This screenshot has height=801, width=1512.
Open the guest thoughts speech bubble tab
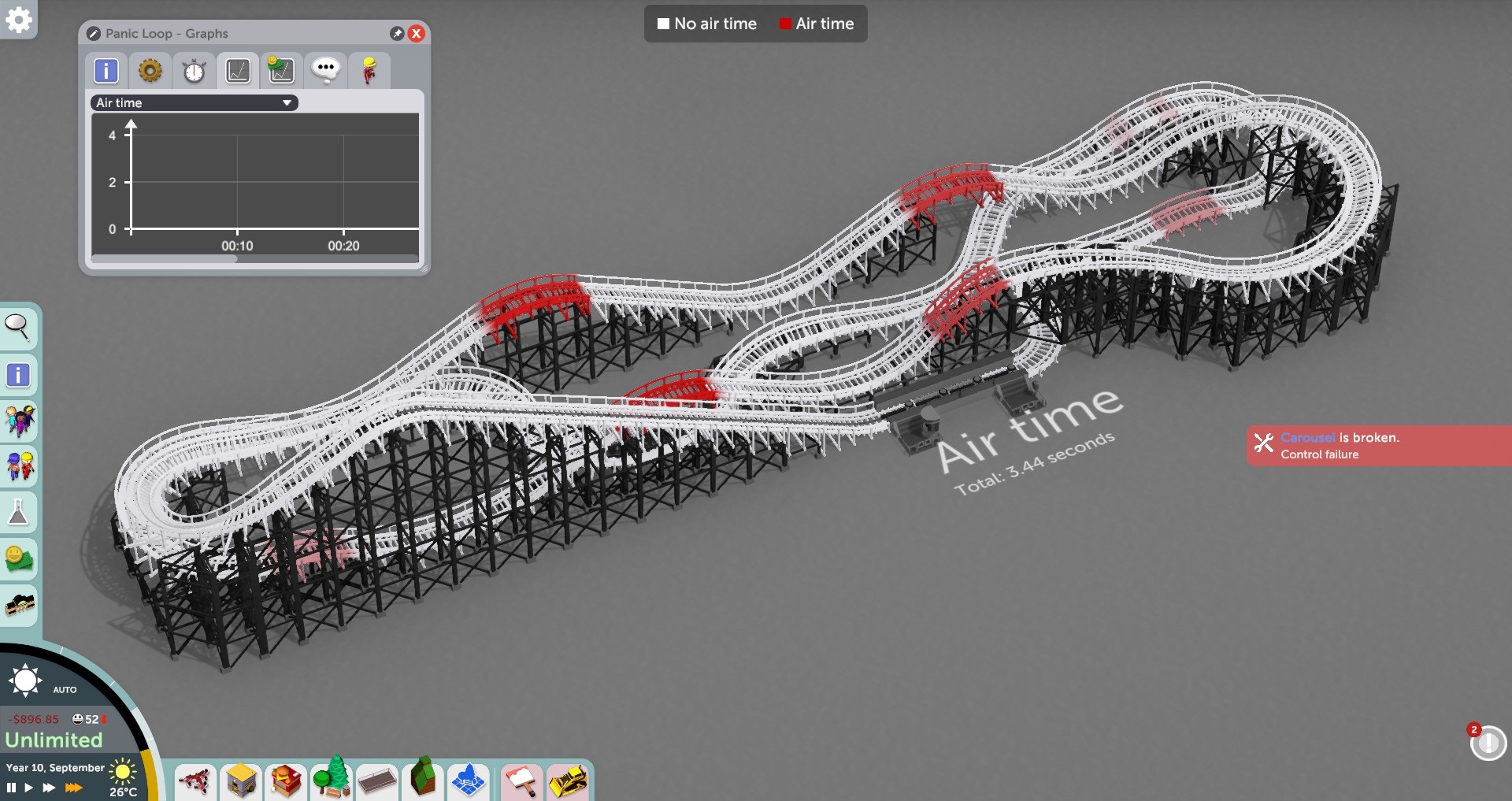pyautogui.click(x=325, y=71)
